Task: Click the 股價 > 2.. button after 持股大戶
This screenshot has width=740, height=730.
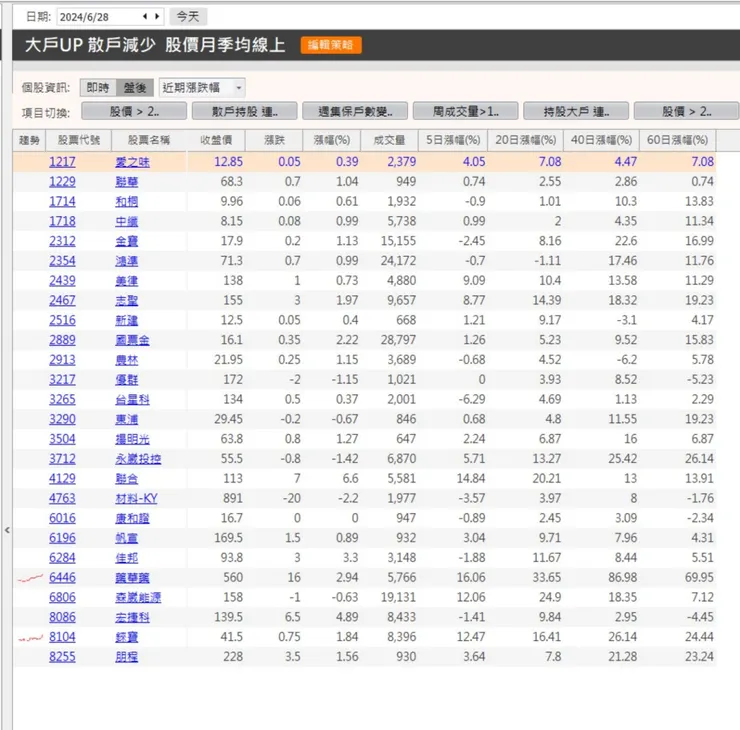Action: (x=686, y=112)
